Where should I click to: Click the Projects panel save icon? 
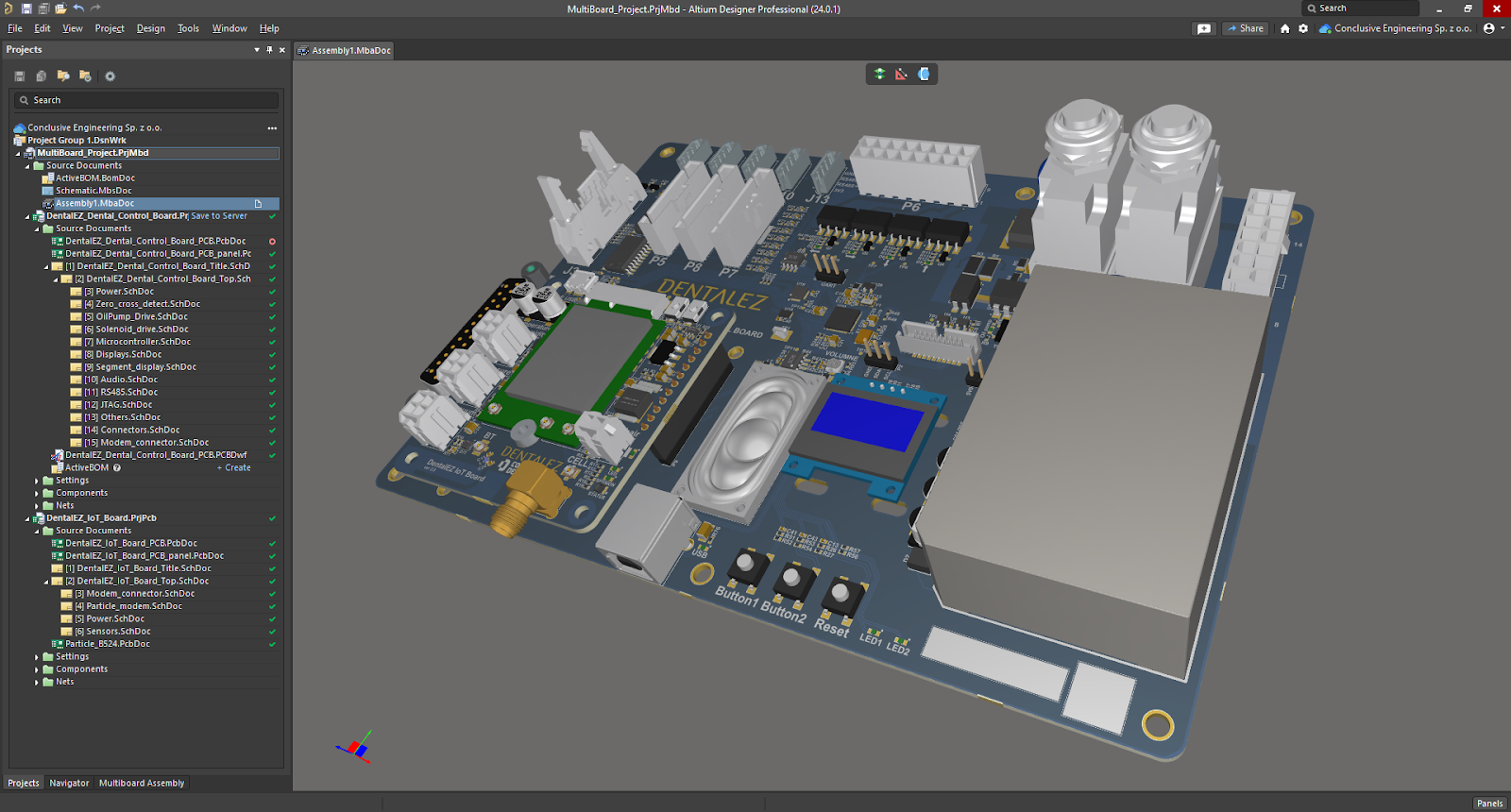click(x=19, y=76)
